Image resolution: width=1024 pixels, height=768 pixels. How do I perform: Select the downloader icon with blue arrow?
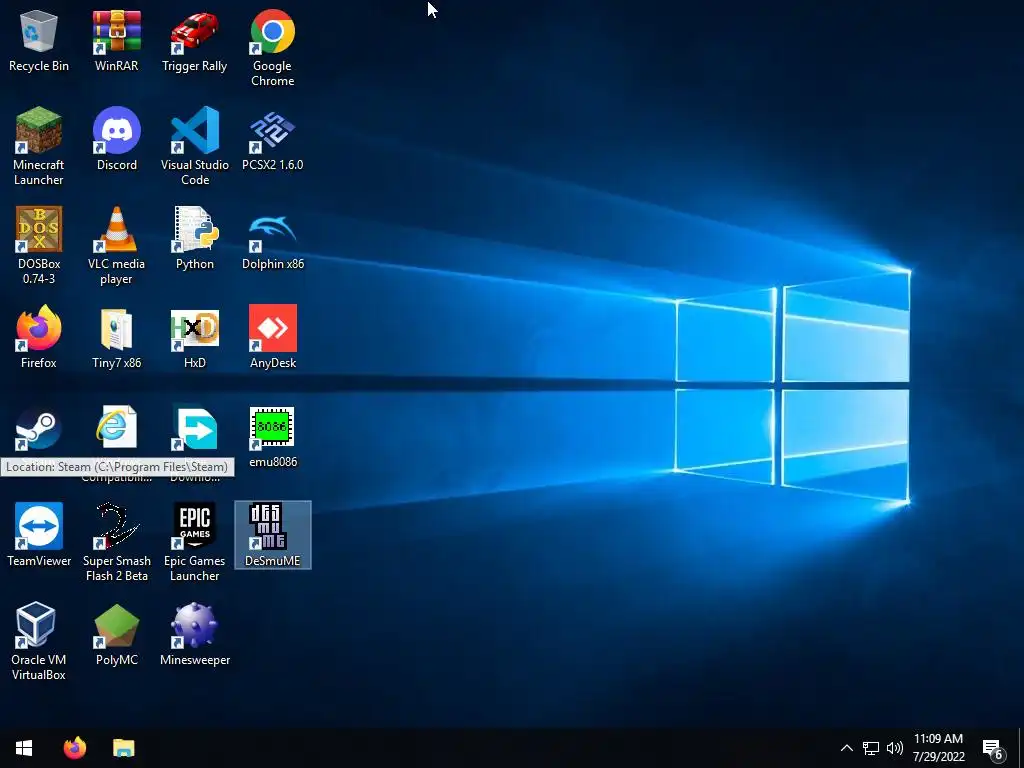tap(195, 428)
